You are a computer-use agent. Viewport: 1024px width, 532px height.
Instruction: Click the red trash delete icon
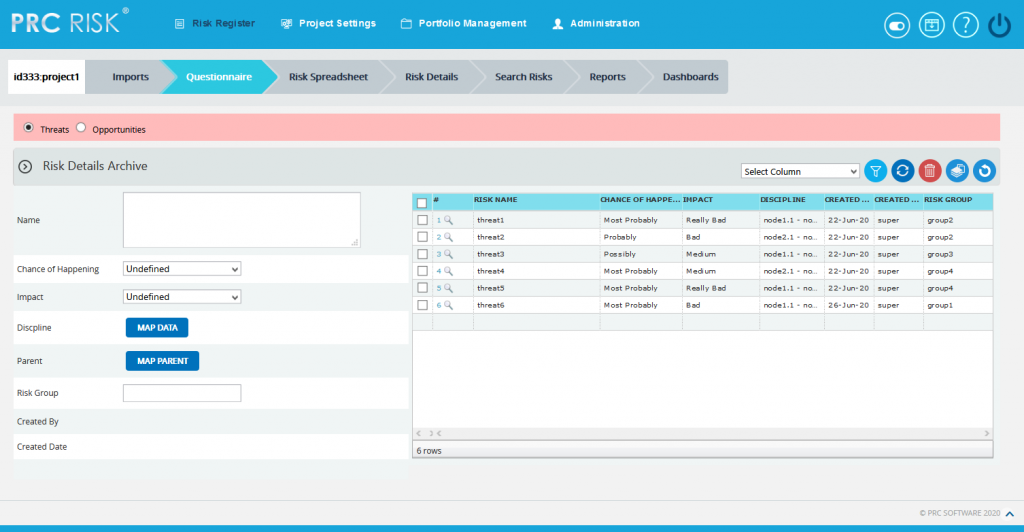(930, 171)
